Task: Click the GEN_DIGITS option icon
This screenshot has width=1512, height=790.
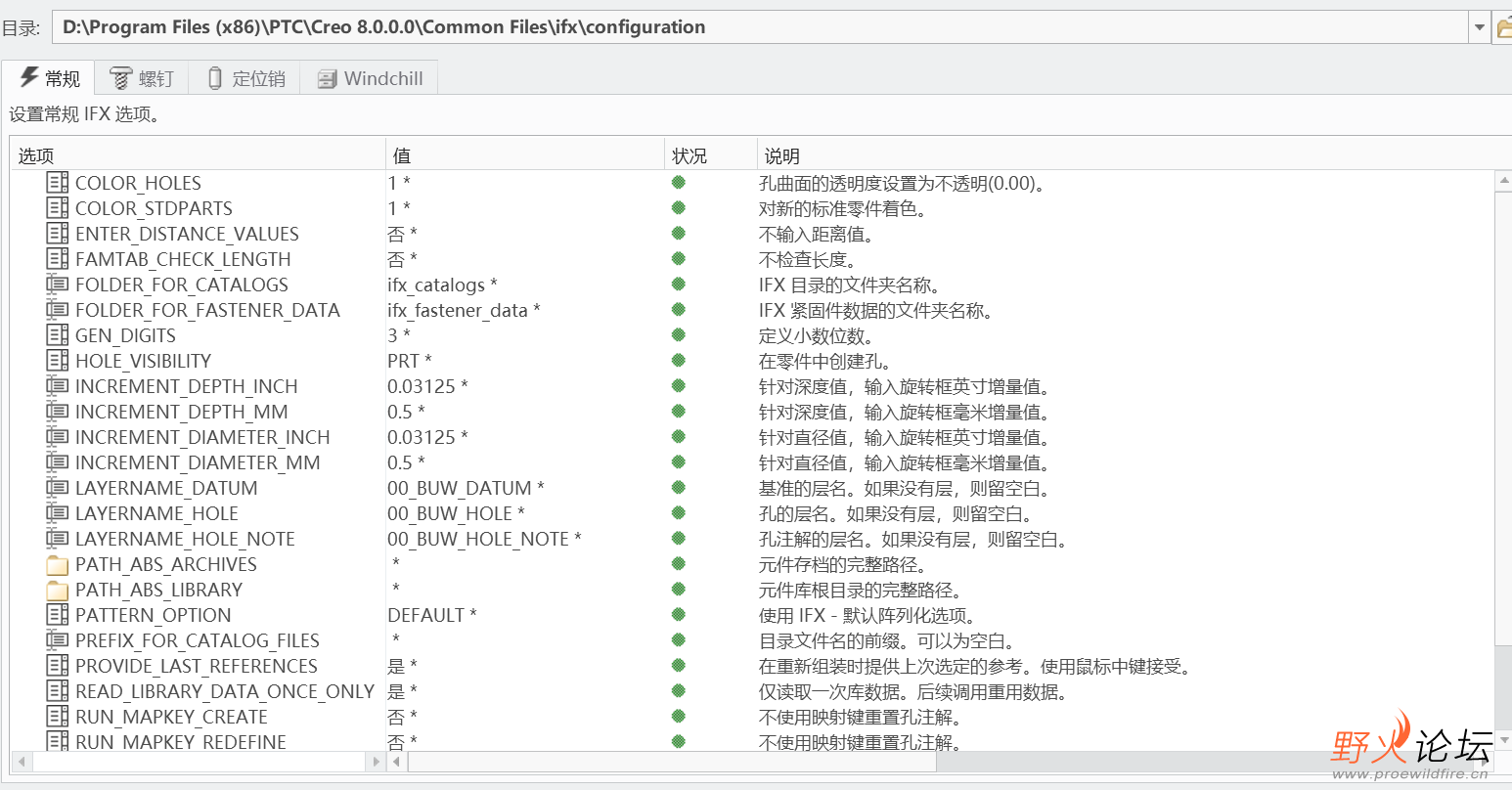Action: click(x=58, y=335)
